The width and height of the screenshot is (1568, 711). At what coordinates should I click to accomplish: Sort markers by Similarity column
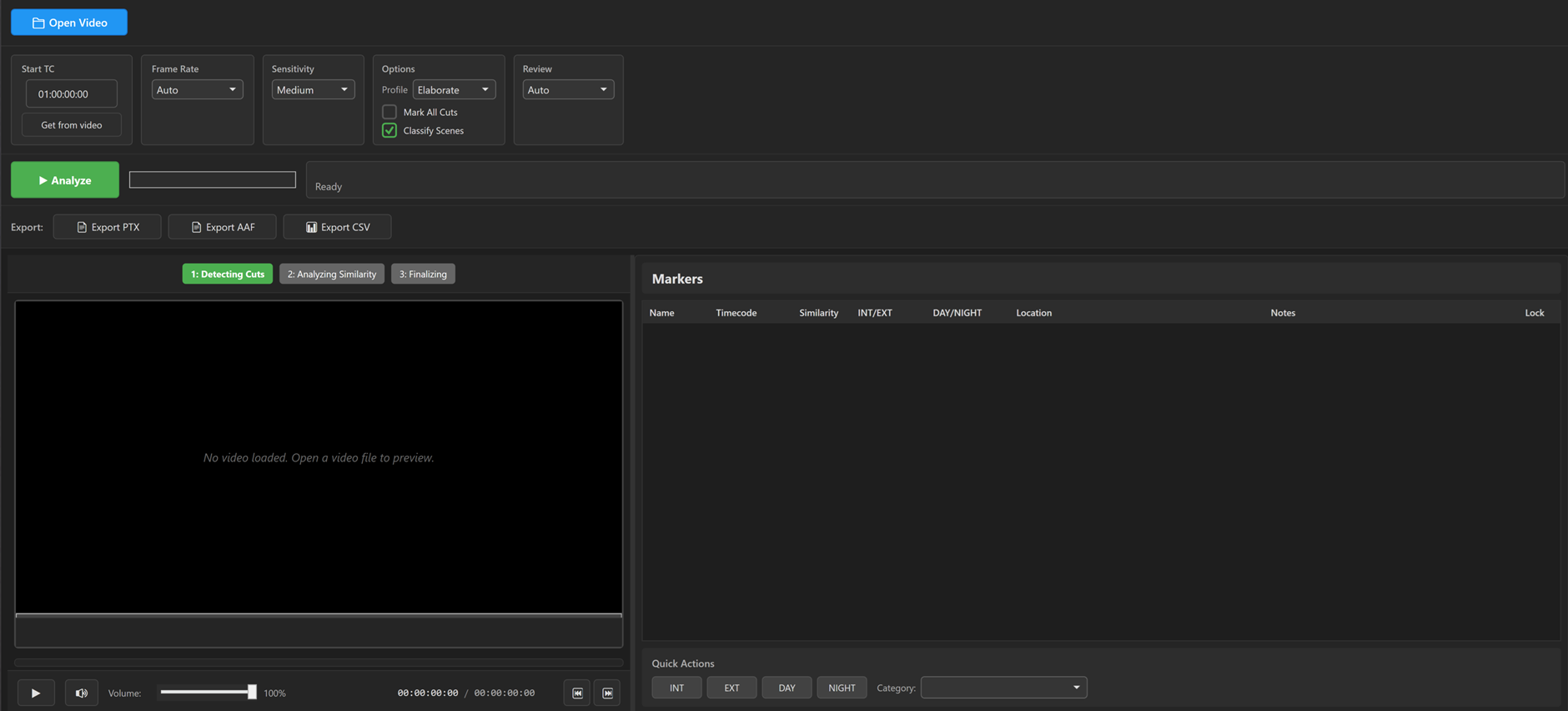(x=818, y=313)
